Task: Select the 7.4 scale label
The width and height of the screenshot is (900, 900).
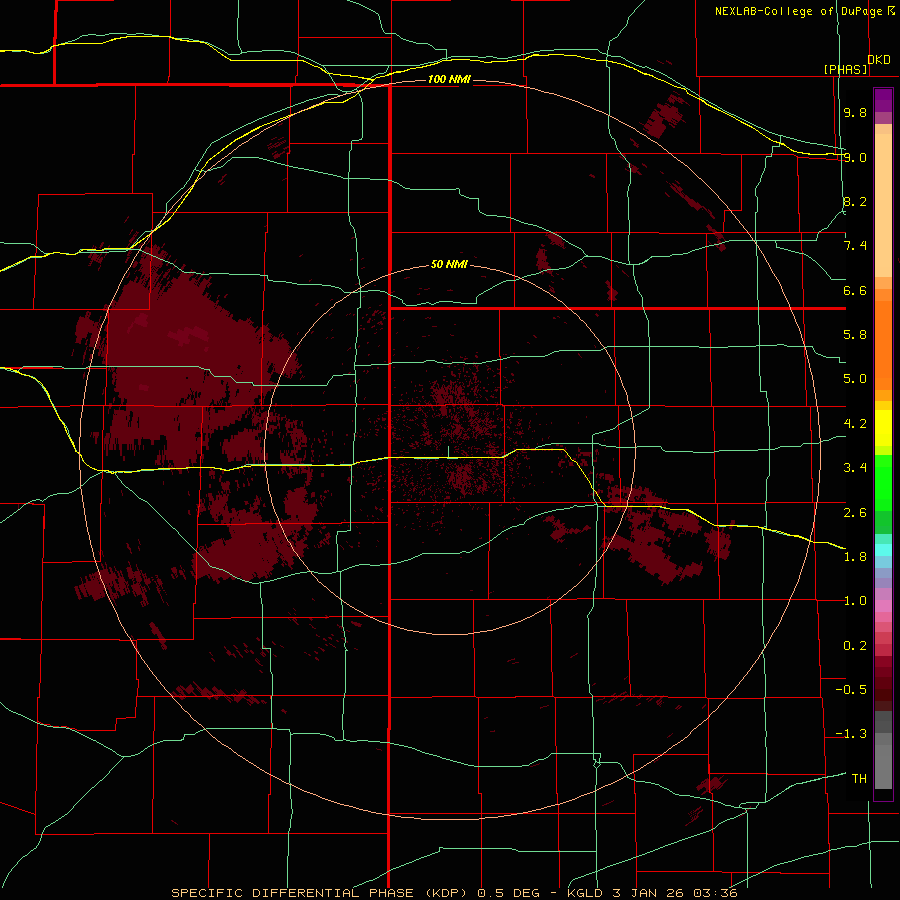Action: click(x=855, y=246)
